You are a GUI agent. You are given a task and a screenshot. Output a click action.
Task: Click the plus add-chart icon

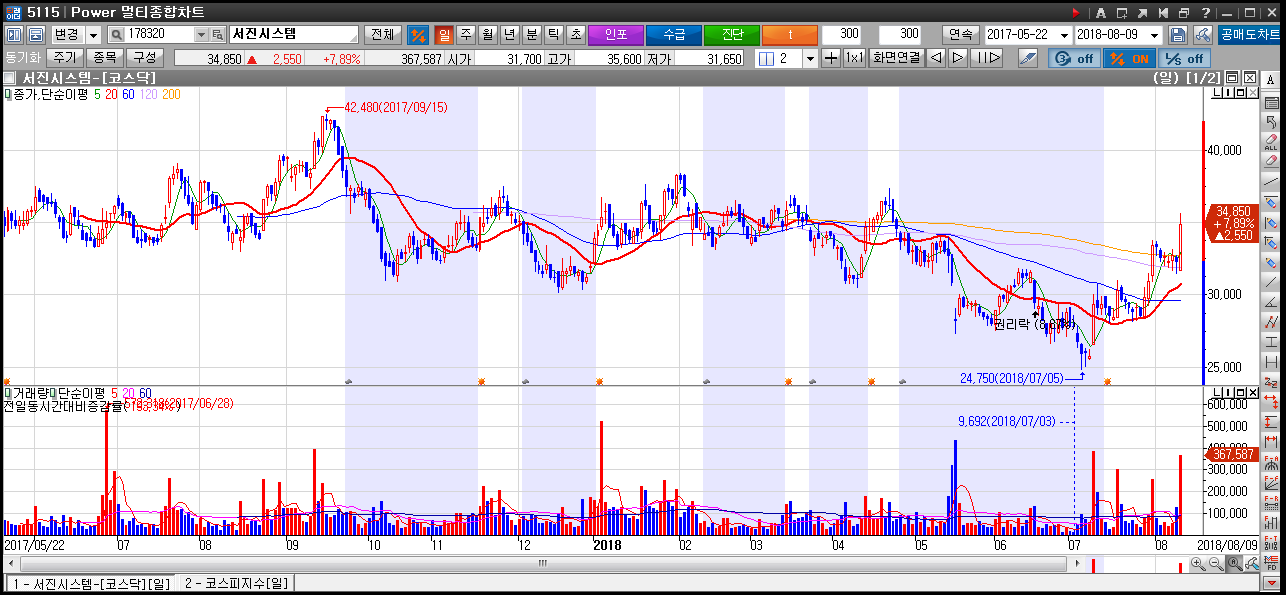coord(830,58)
